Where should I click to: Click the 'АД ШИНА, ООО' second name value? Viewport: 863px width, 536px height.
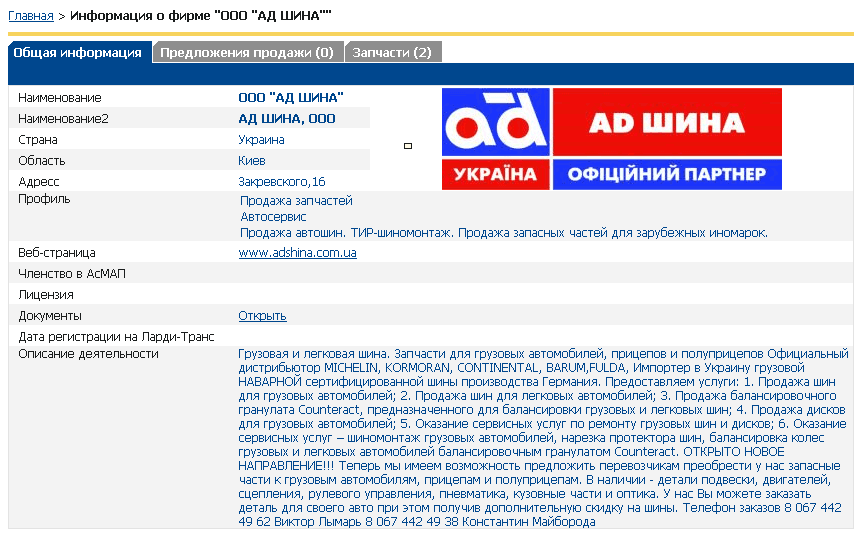287,119
